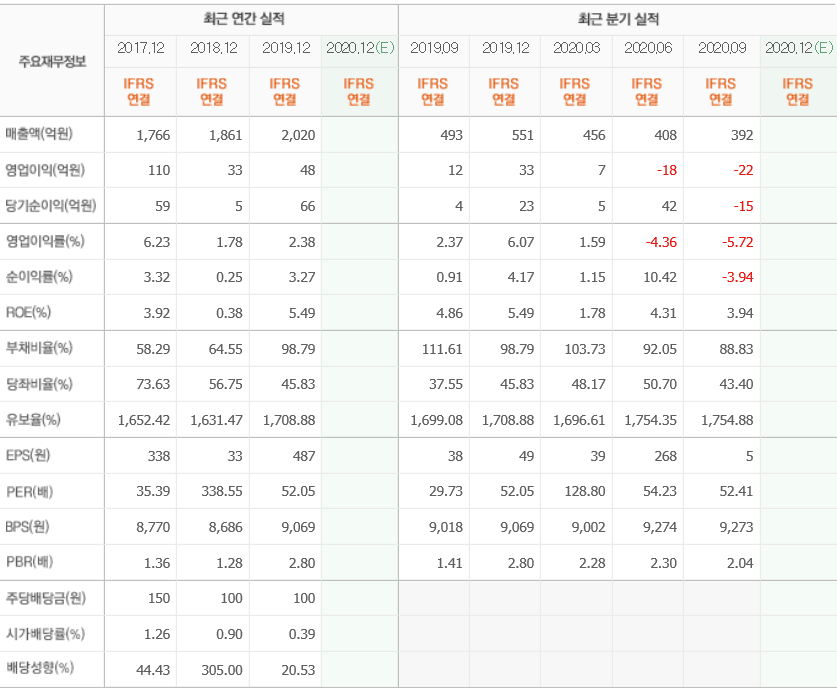Select the 50.70 quick ratio value
The image size is (837, 692).
click(660, 384)
